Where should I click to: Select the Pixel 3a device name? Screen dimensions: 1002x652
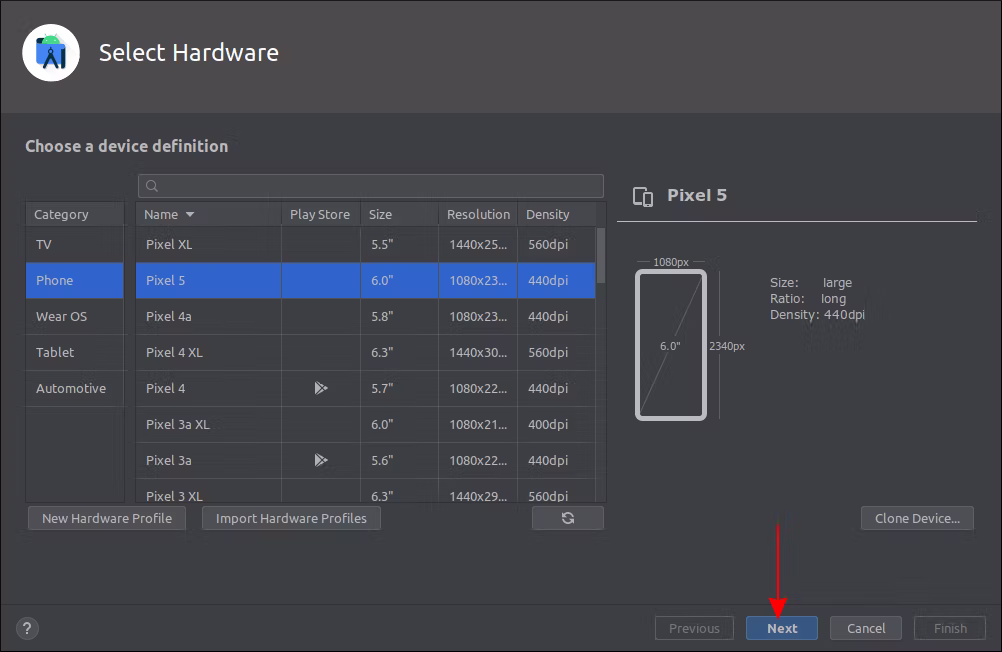169,460
